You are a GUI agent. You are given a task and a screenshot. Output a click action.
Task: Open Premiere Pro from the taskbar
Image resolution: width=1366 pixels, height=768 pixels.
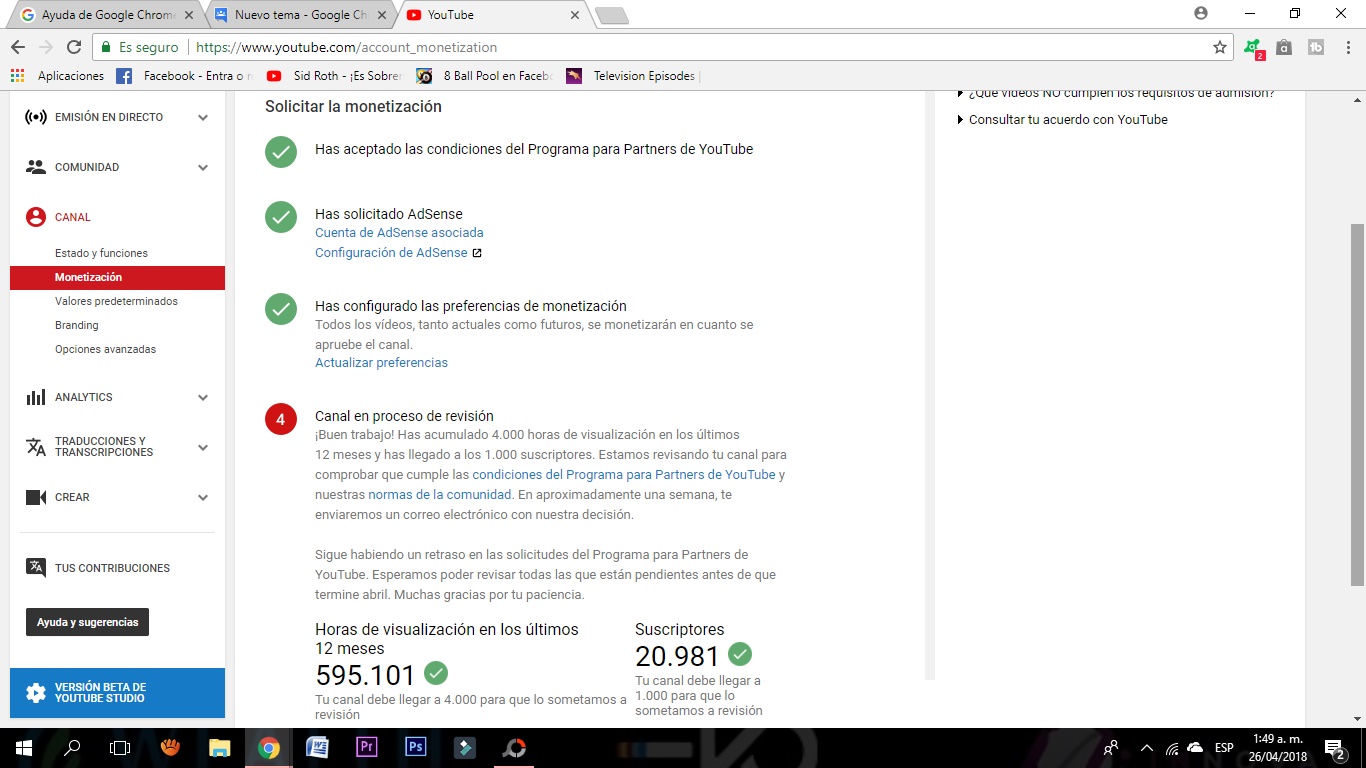pyautogui.click(x=366, y=748)
